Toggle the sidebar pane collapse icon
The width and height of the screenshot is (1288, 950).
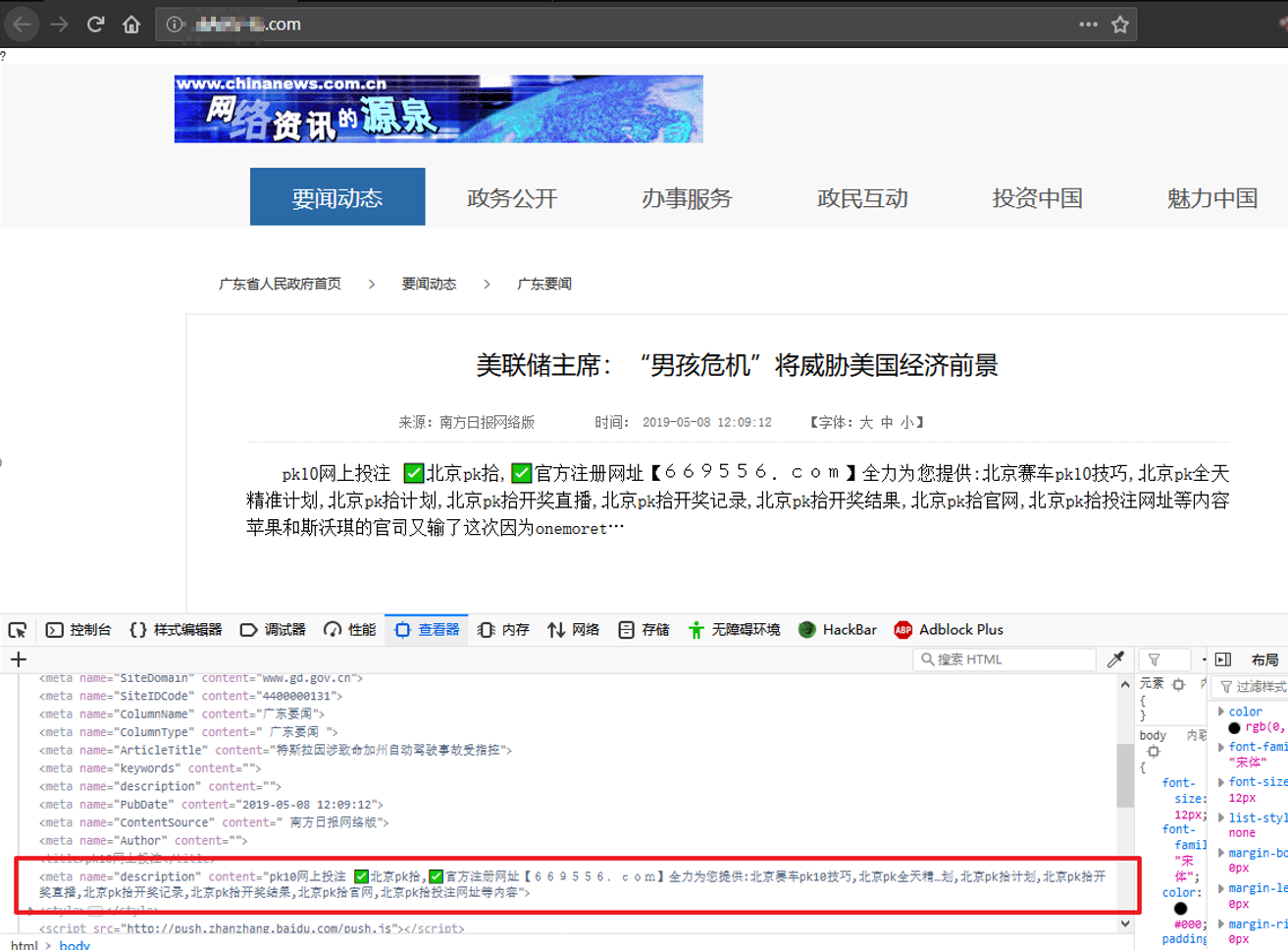[1223, 660]
